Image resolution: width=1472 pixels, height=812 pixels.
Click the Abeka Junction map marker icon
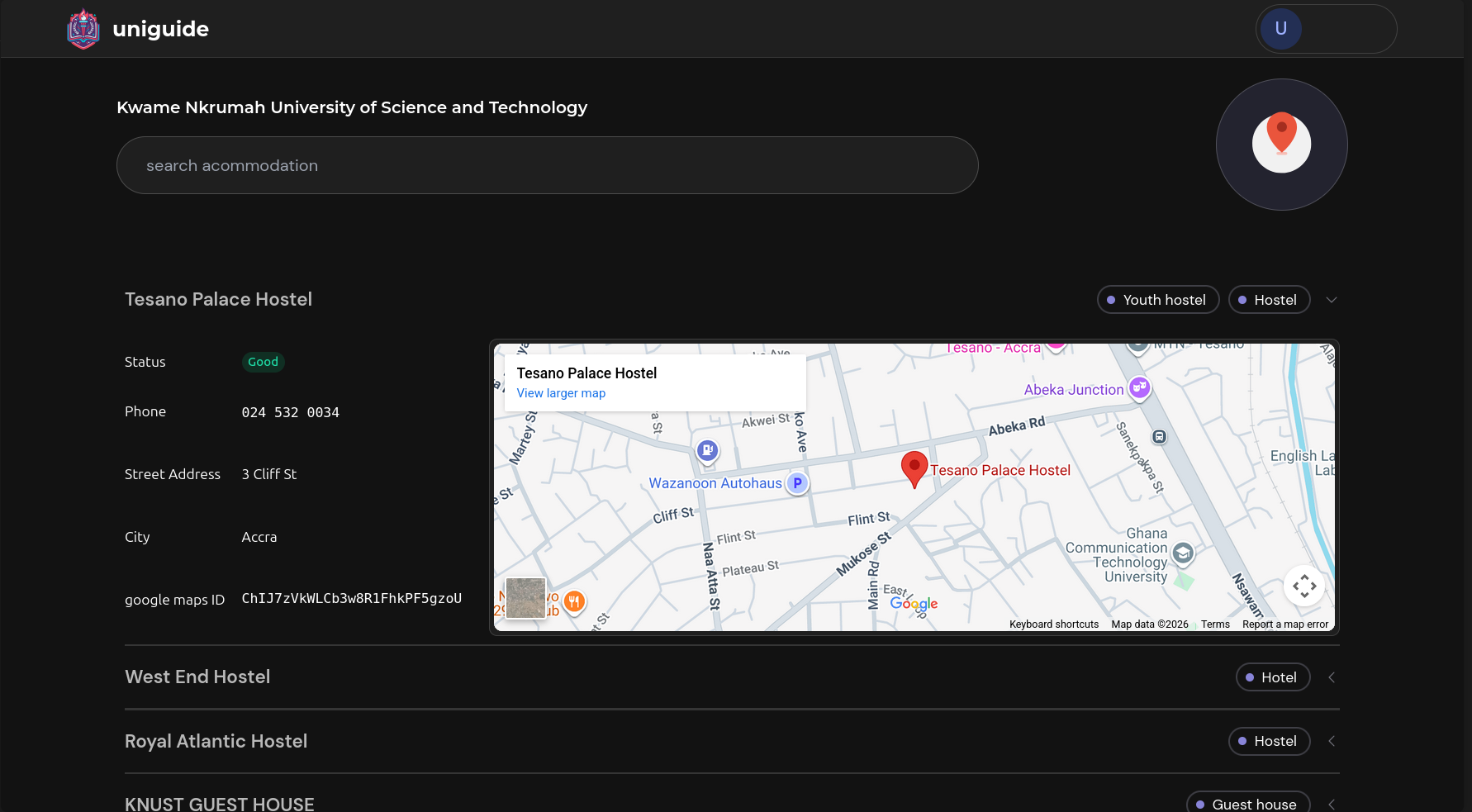pyautogui.click(x=1140, y=387)
